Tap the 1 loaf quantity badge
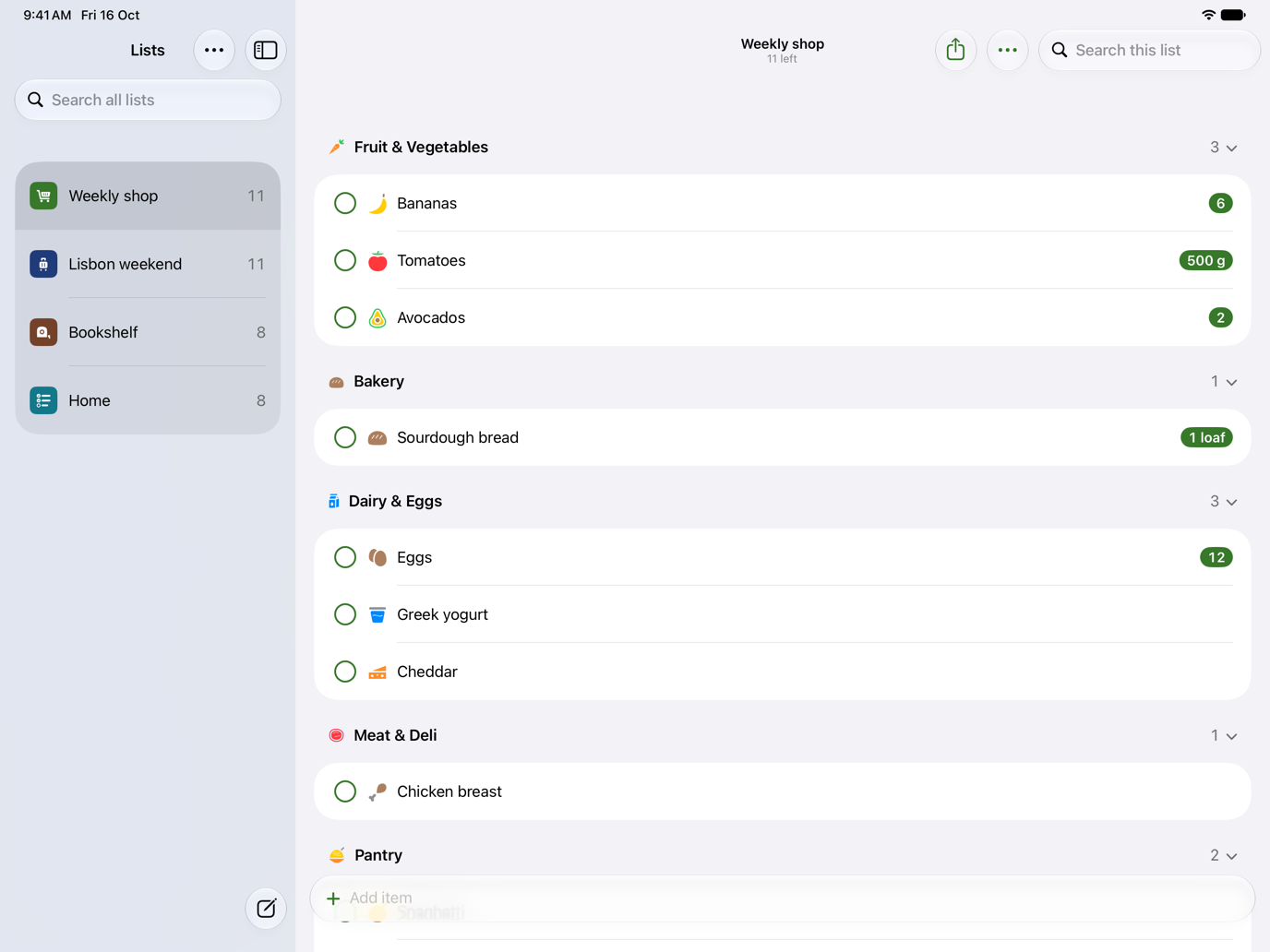Image resolution: width=1270 pixels, height=952 pixels. point(1206,437)
